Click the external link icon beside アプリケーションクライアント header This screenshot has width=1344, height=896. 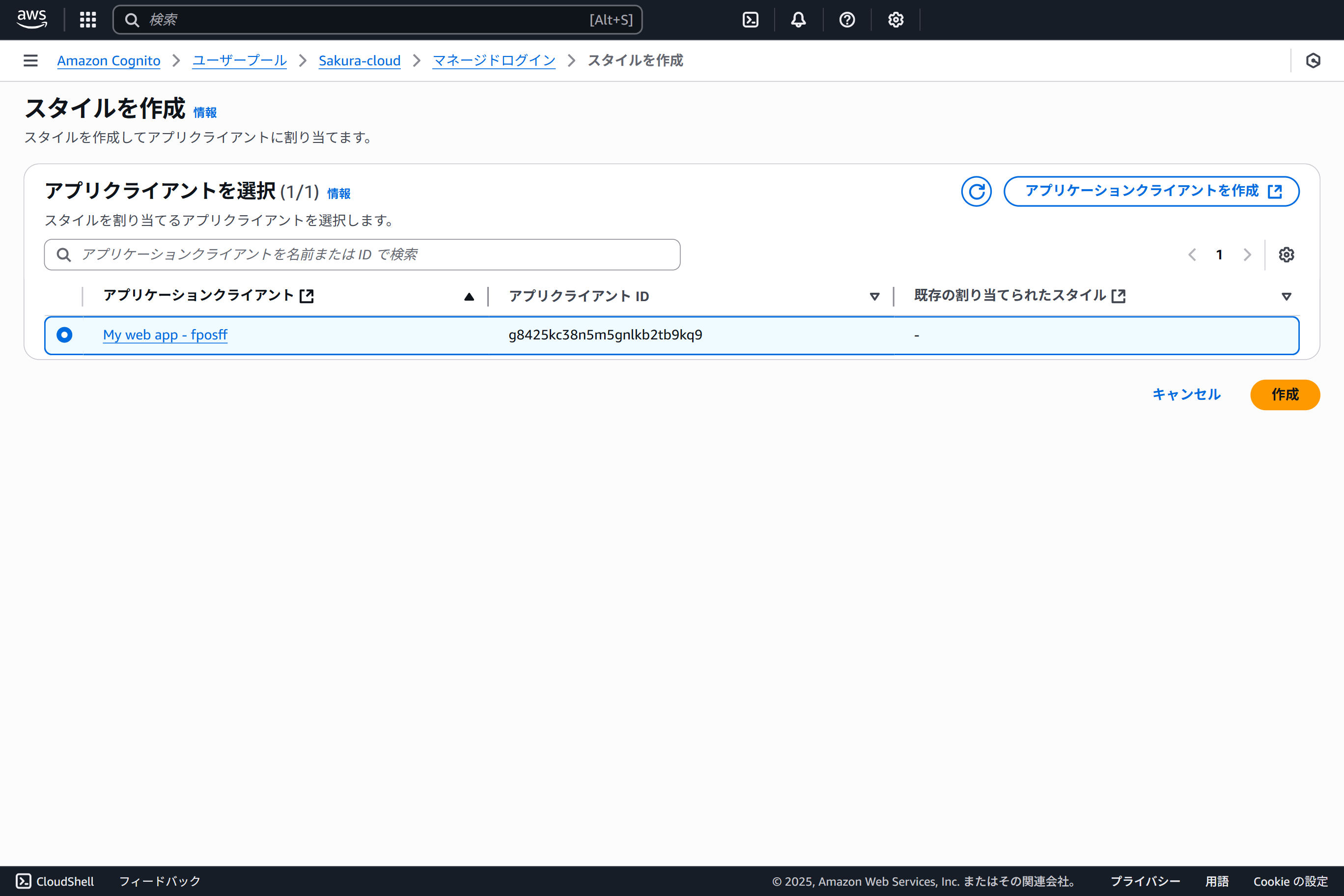[307, 295]
